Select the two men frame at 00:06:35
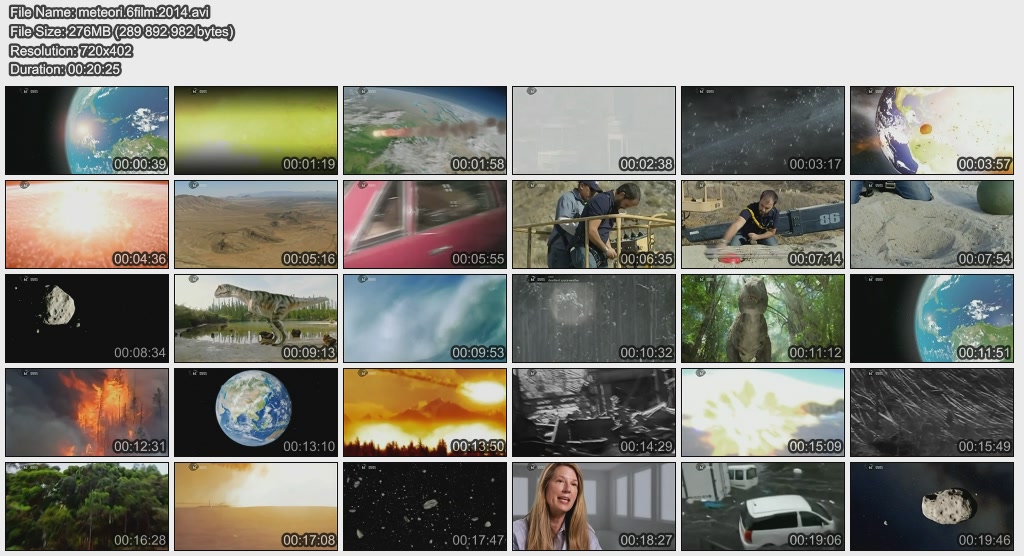Viewport: 1024px width, 556px height. click(594, 224)
